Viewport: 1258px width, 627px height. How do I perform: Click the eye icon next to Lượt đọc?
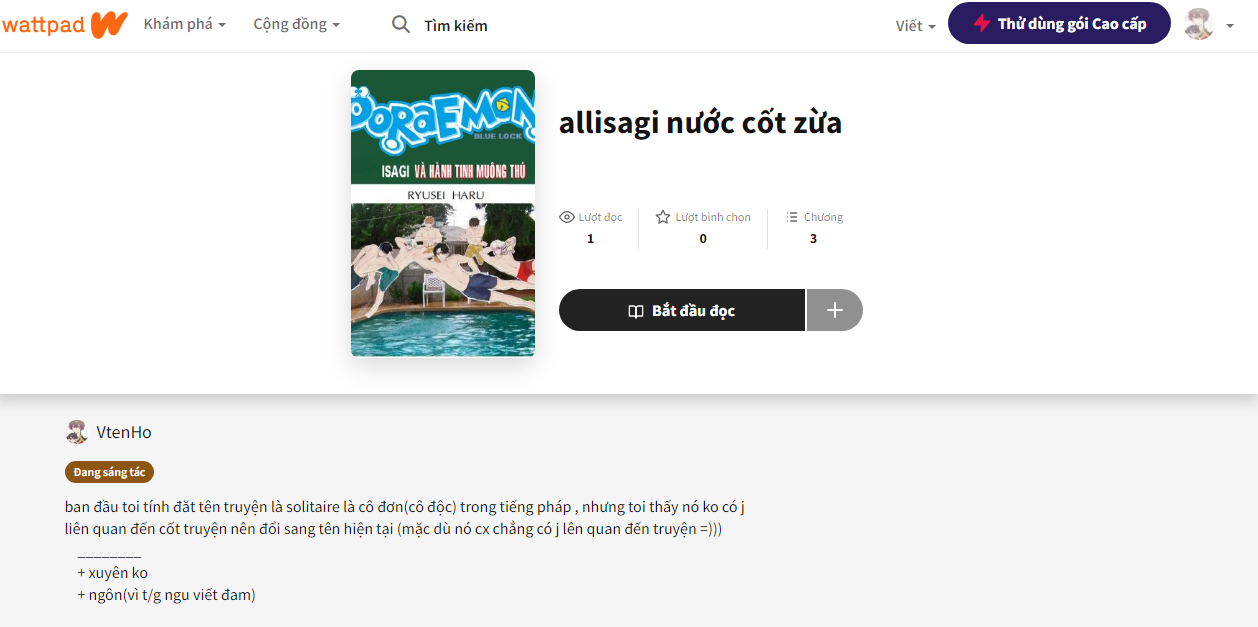[567, 217]
